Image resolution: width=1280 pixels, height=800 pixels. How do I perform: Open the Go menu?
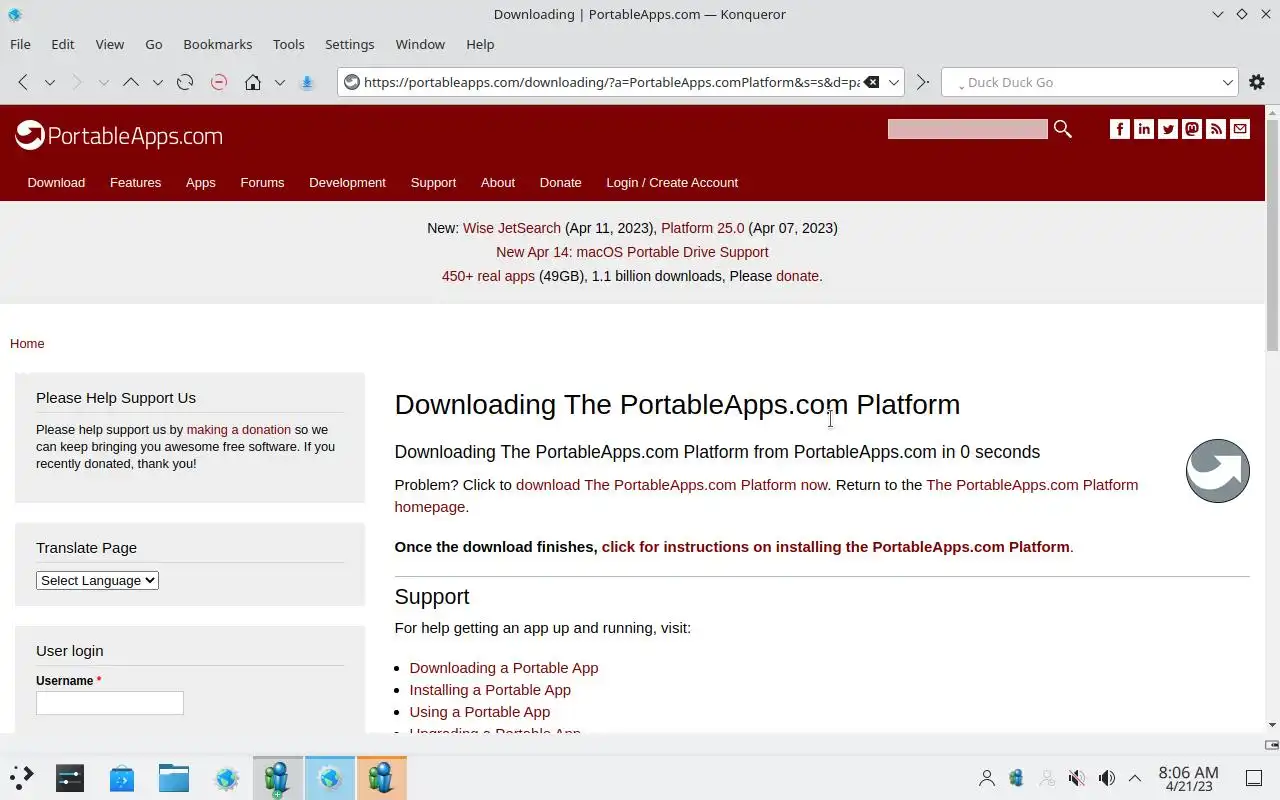pos(153,44)
